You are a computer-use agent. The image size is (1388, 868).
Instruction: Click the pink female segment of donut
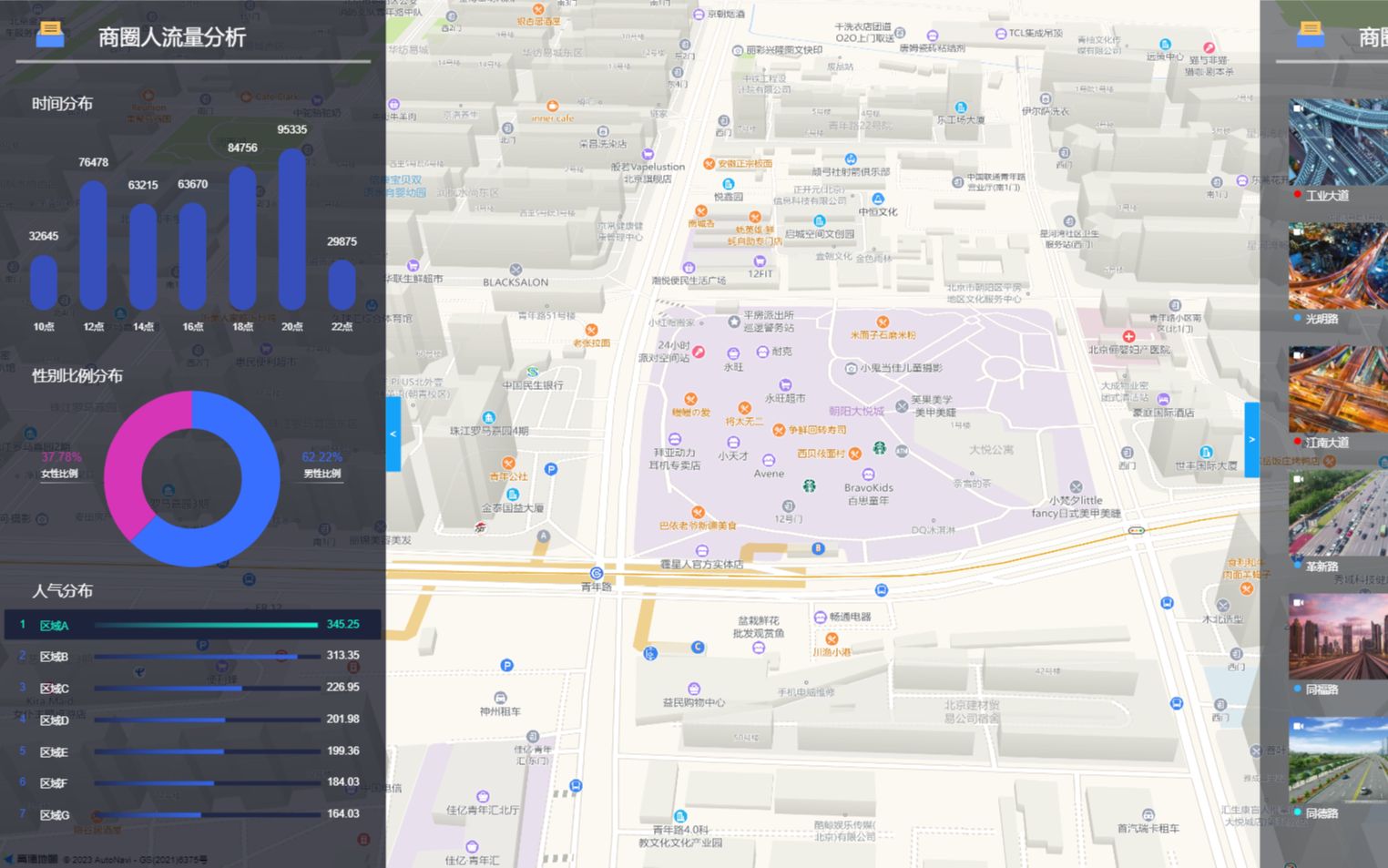click(132, 454)
